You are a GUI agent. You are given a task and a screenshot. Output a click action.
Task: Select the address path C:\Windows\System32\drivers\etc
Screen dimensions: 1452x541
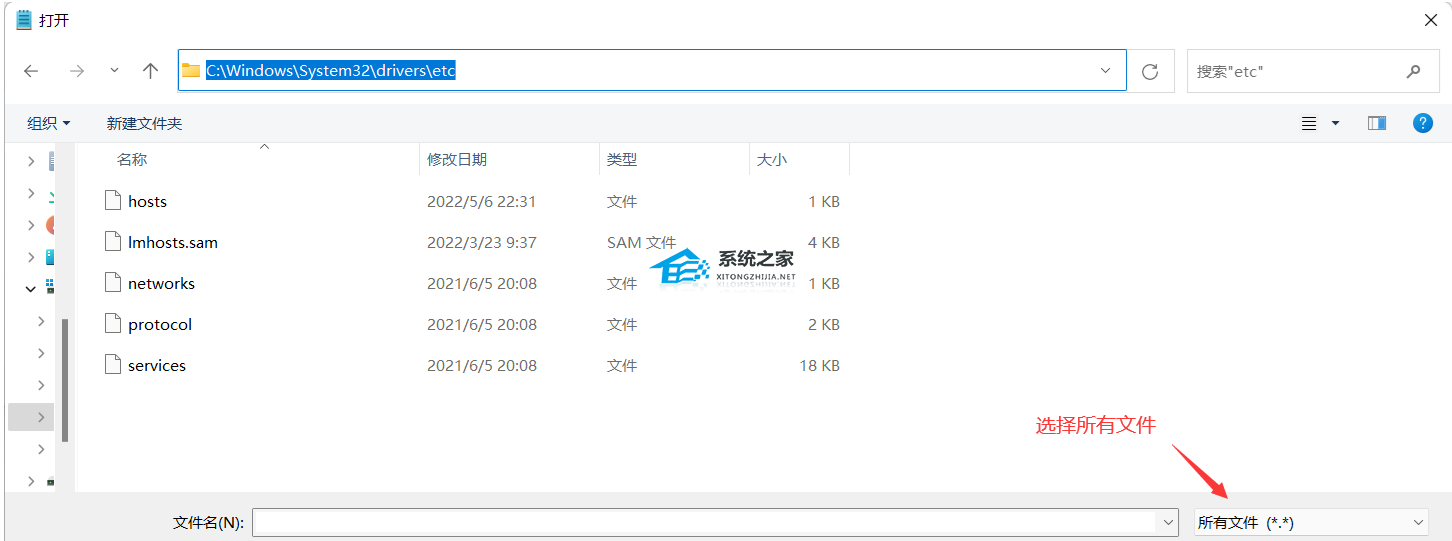[331, 71]
